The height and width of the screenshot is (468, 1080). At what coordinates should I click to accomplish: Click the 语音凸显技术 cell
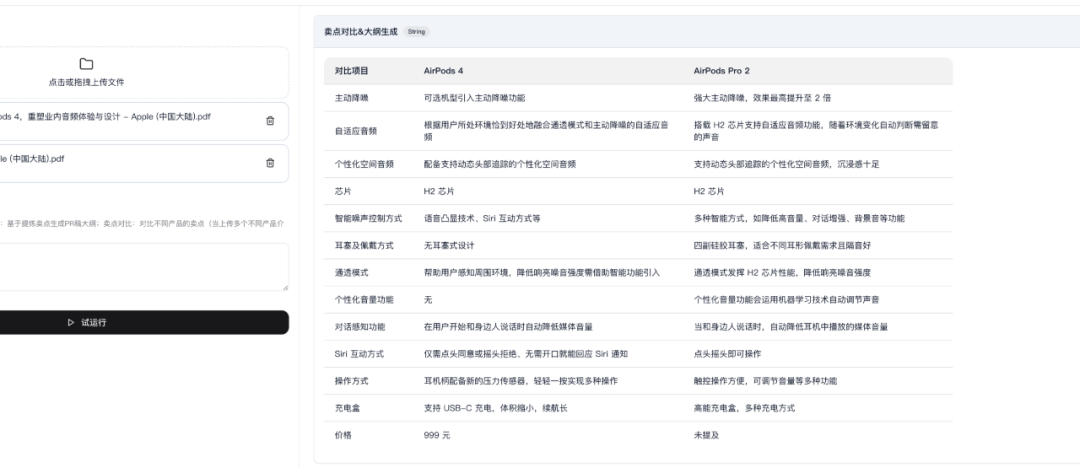482,218
